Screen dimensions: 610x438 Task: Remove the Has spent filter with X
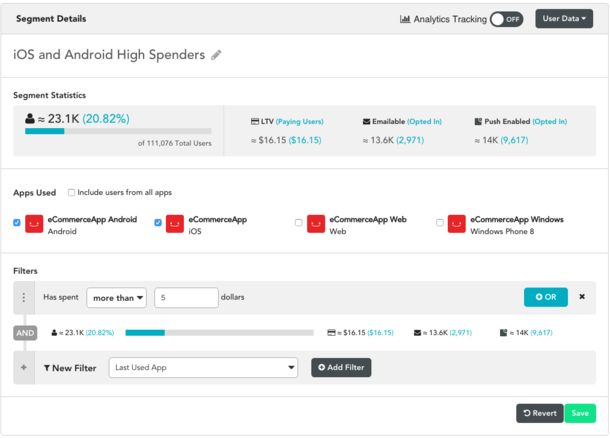tap(582, 297)
